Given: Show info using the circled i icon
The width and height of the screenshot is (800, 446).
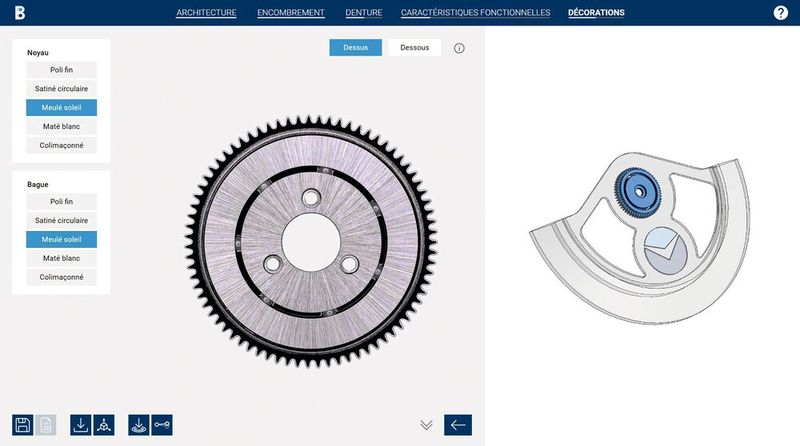Looking at the screenshot, I should (459, 48).
